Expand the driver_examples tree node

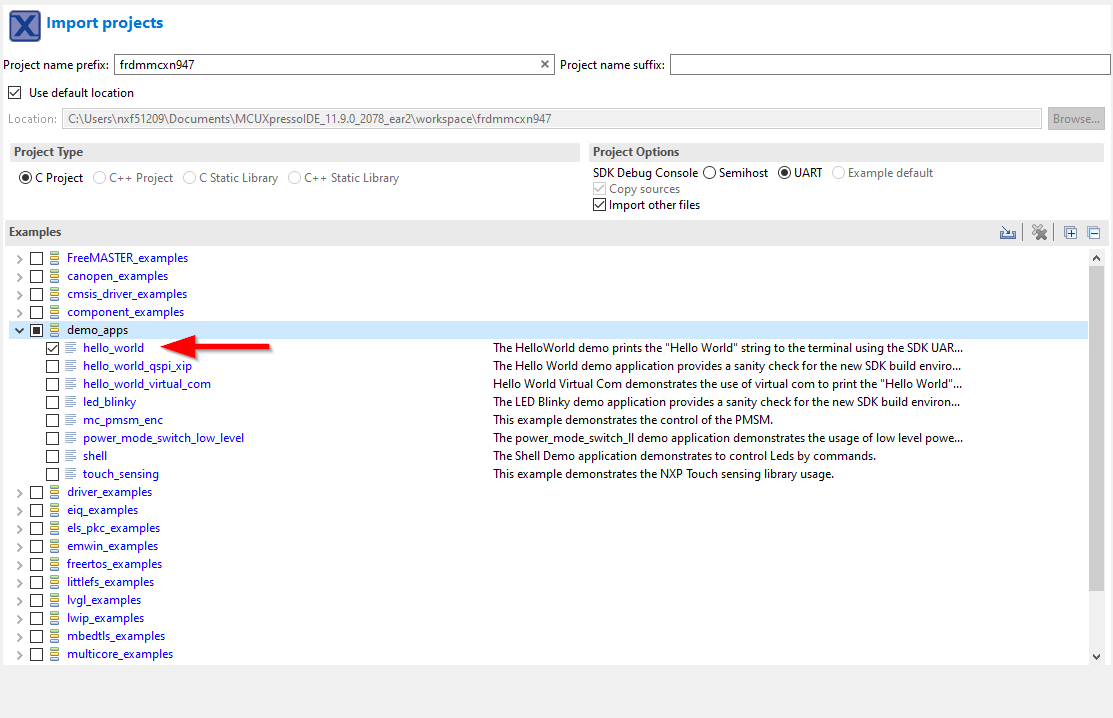tap(19, 492)
